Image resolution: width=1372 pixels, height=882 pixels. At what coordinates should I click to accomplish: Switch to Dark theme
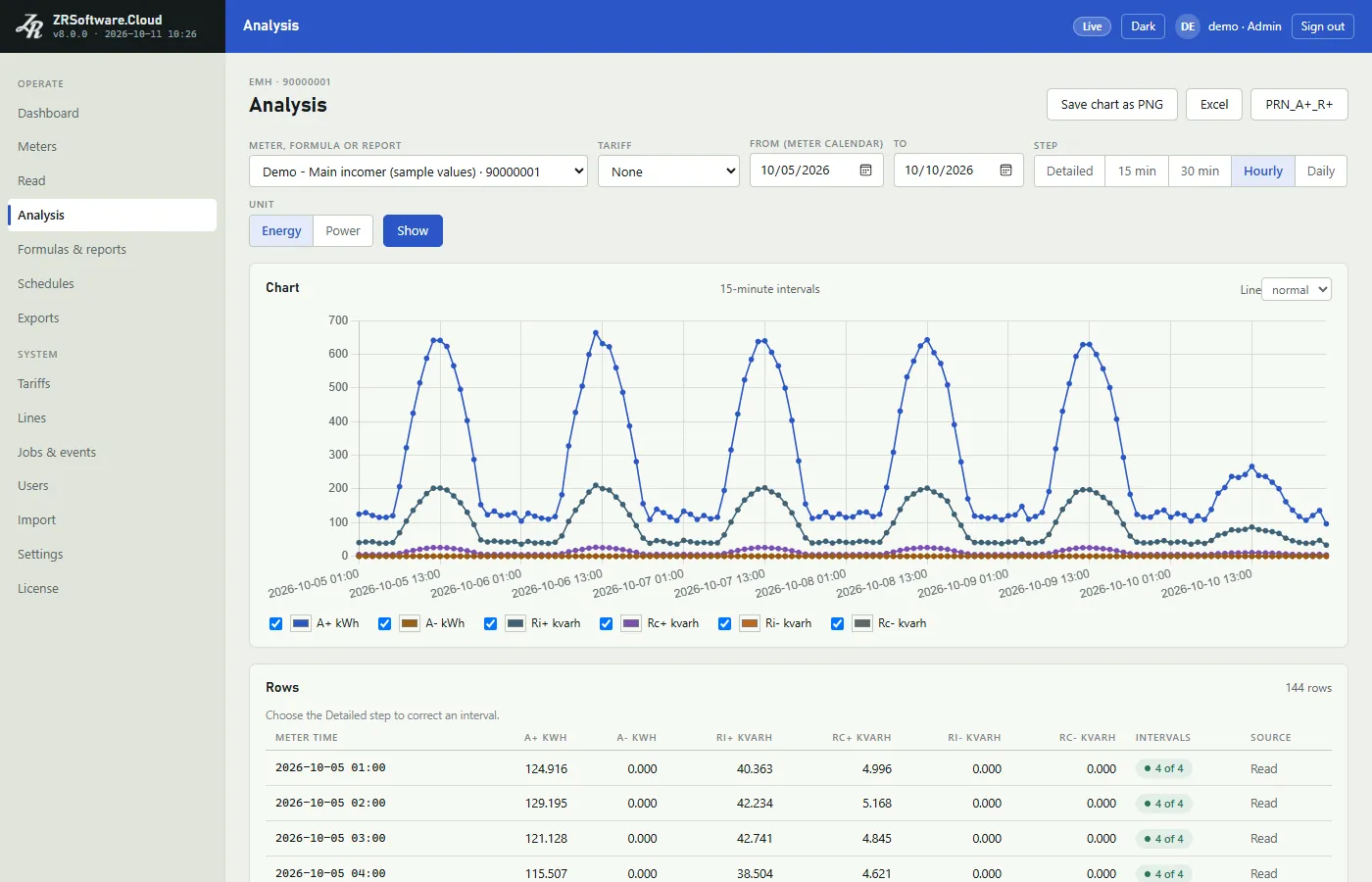point(1143,26)
